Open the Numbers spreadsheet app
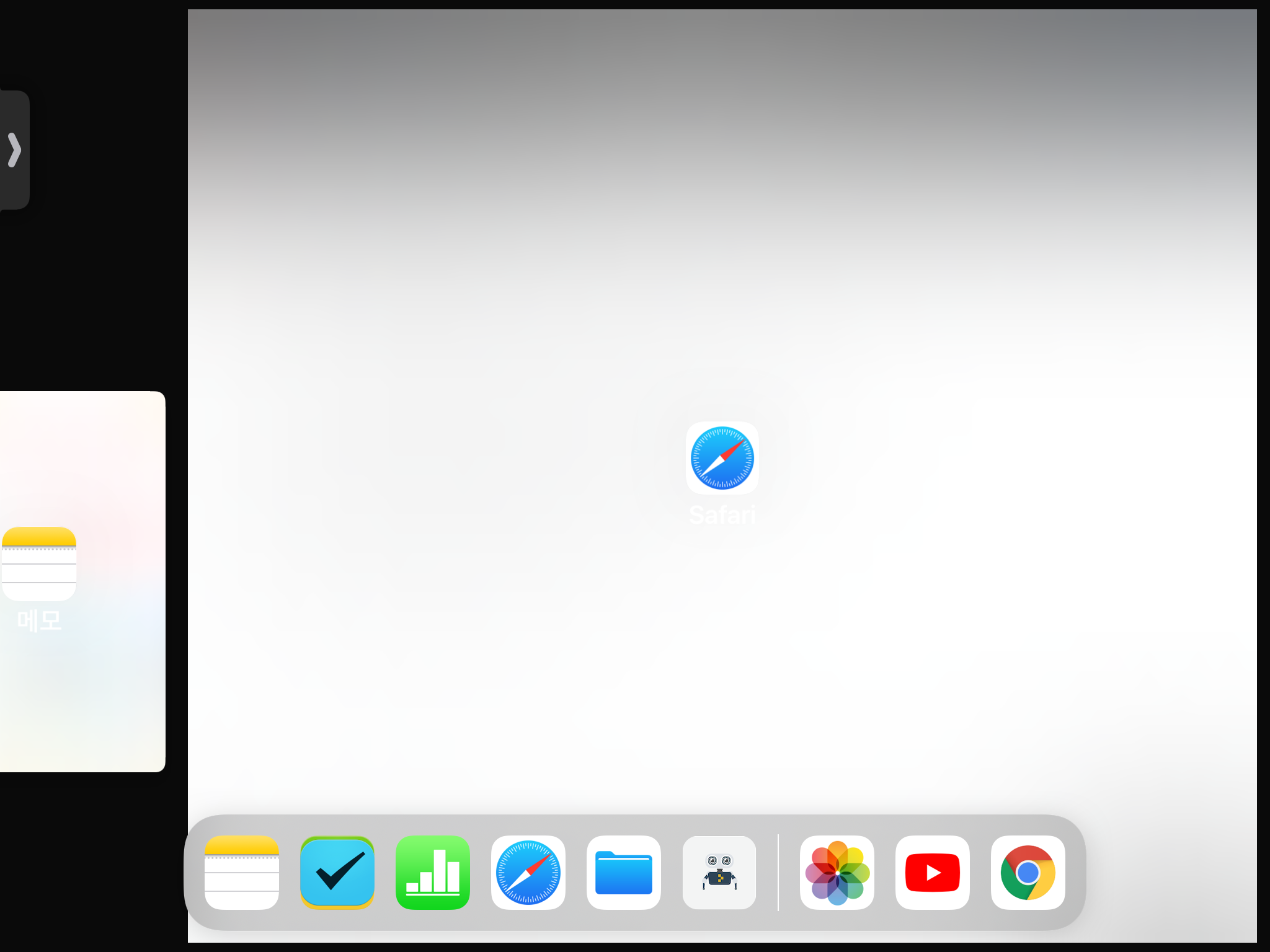 click(432, 872)
